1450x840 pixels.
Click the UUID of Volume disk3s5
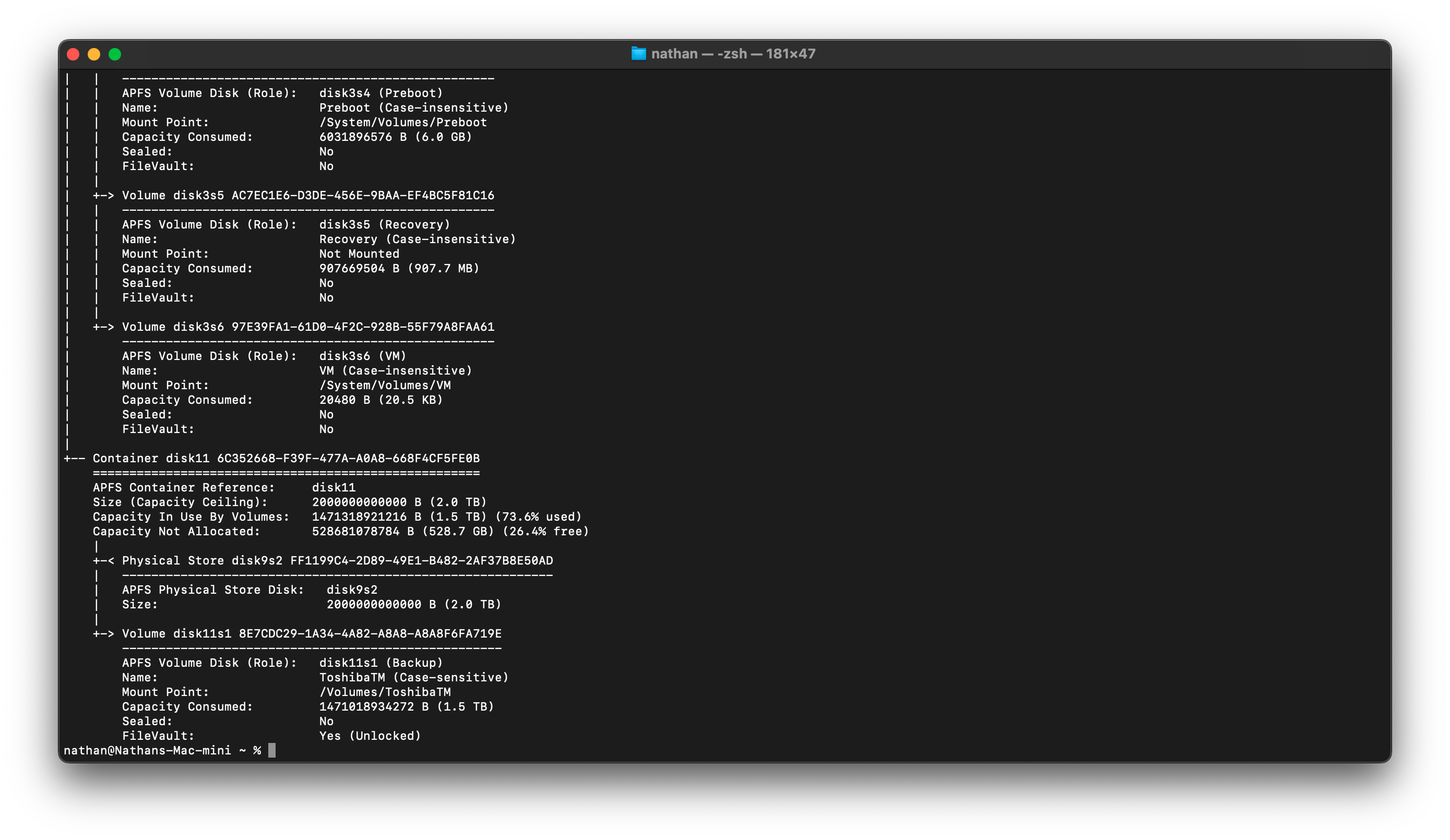(x=362, y=196)
